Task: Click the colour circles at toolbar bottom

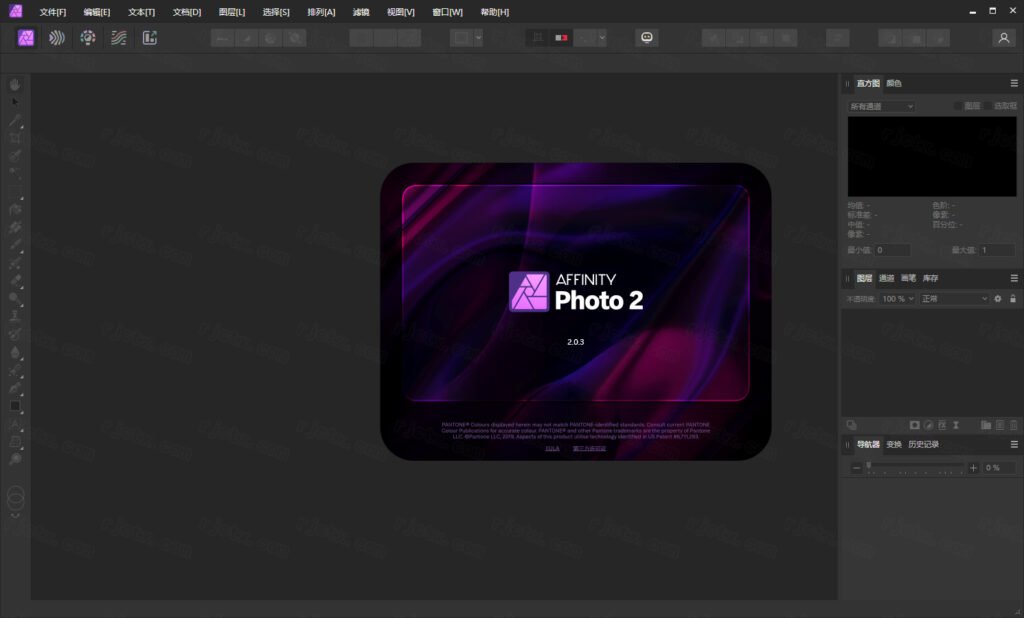Action: point(16,498)
